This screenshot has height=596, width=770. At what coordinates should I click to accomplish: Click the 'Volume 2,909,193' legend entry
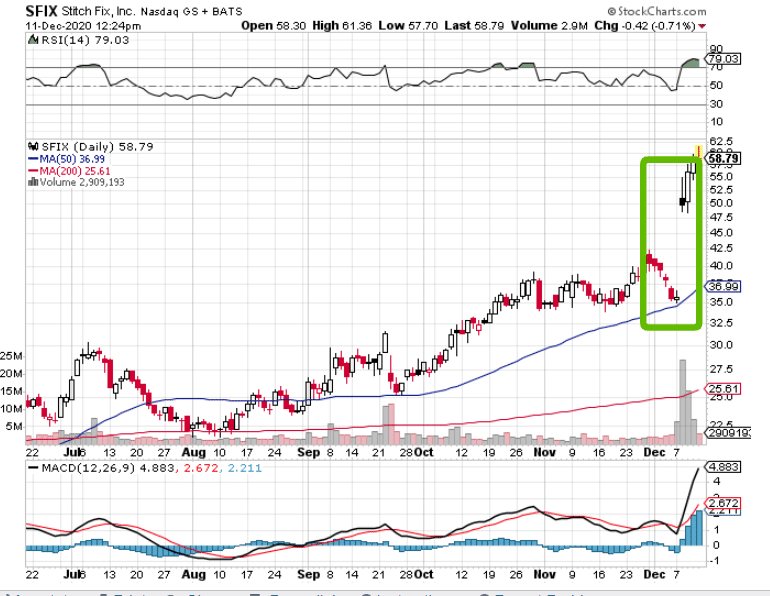(82, 182)
